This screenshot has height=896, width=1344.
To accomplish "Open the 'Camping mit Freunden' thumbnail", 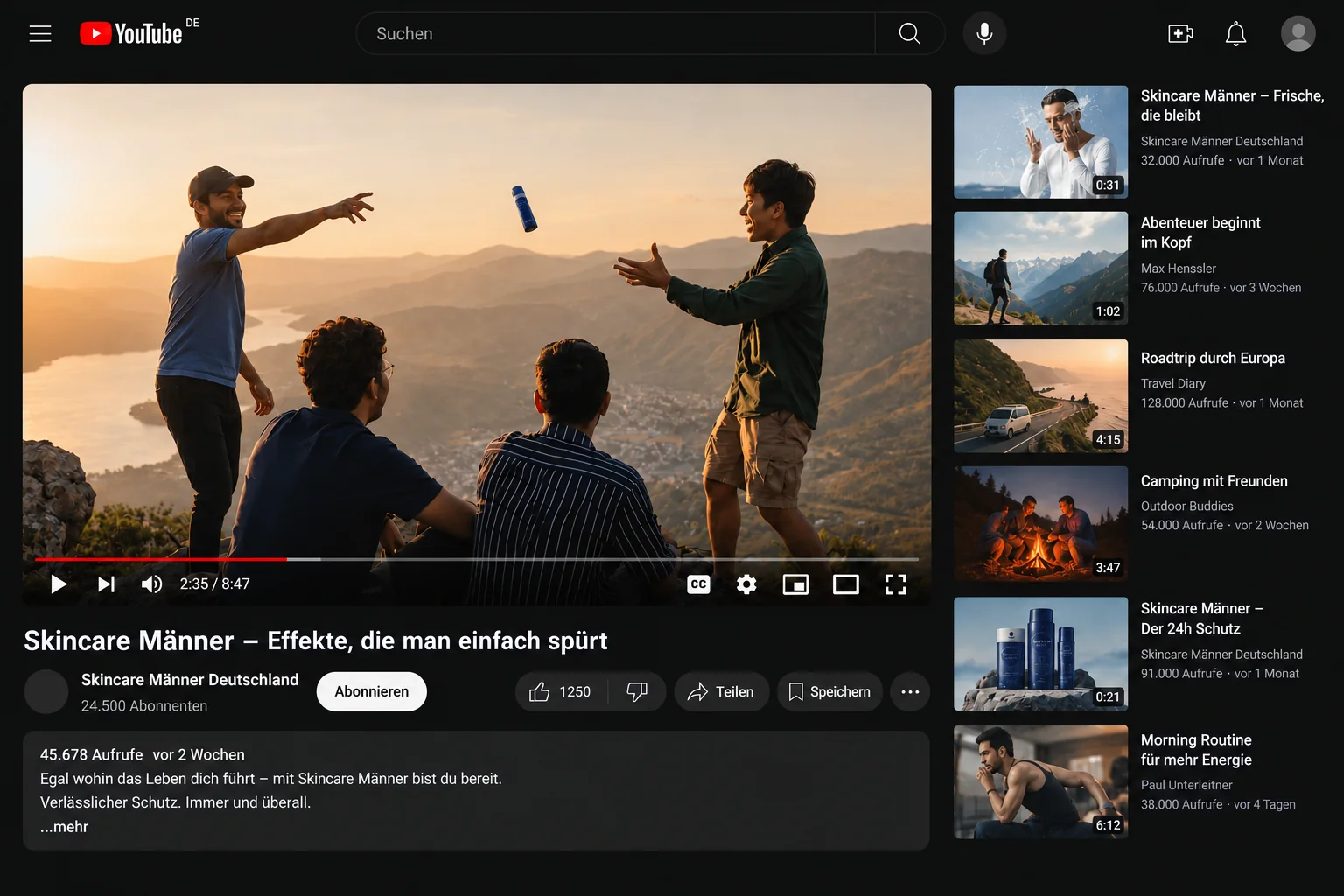I will 1040,523.
